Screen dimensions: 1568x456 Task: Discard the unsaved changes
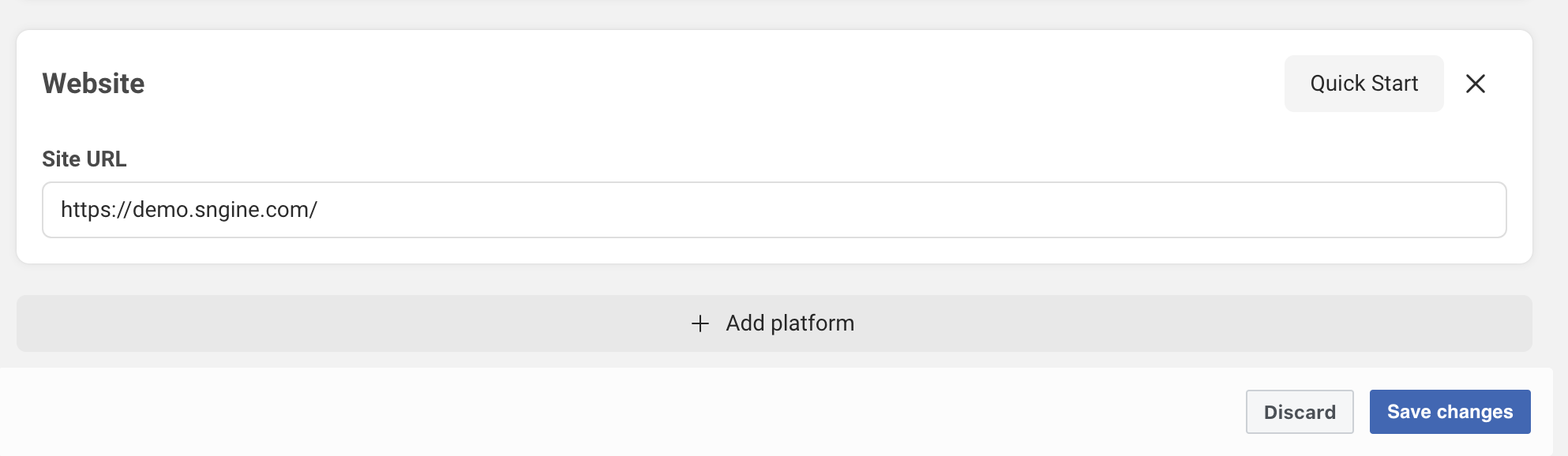click(x=1299, y=412)
